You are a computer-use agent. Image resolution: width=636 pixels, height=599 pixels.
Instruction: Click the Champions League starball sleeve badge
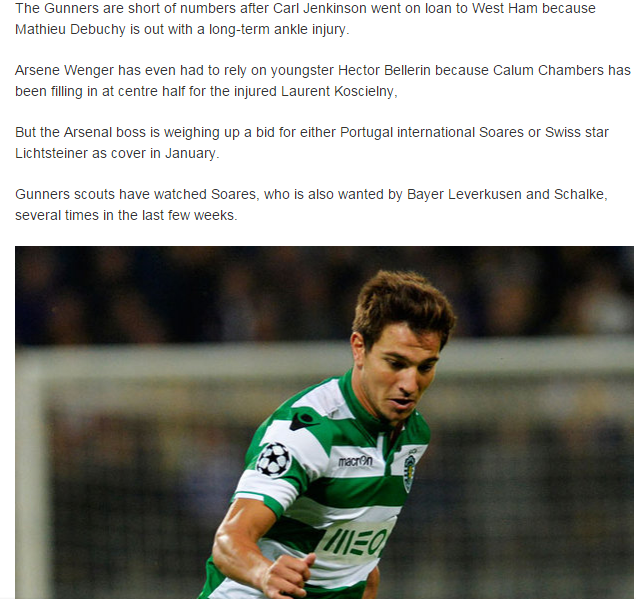pyautogui.click(x=274, y=459)
